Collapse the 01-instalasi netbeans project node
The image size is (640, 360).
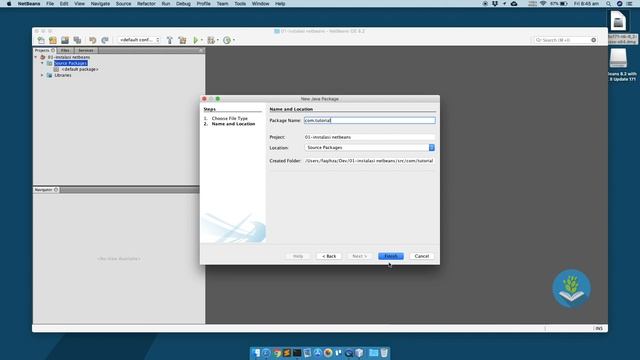tap(36, 57)
